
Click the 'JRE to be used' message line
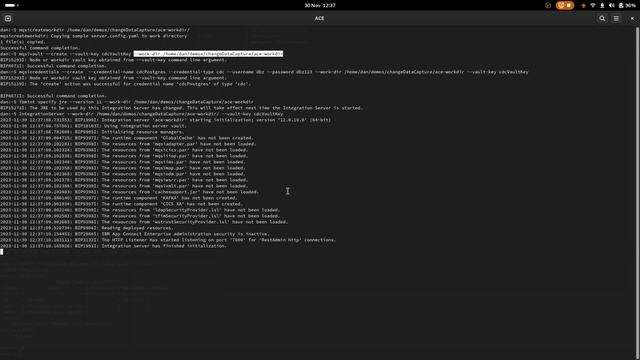click(x=181, y=108)
